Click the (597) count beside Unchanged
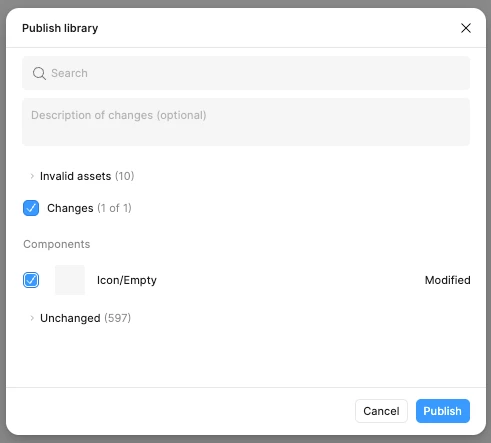Viewport: 491px width, 443px height. click(x=118, y=318)
